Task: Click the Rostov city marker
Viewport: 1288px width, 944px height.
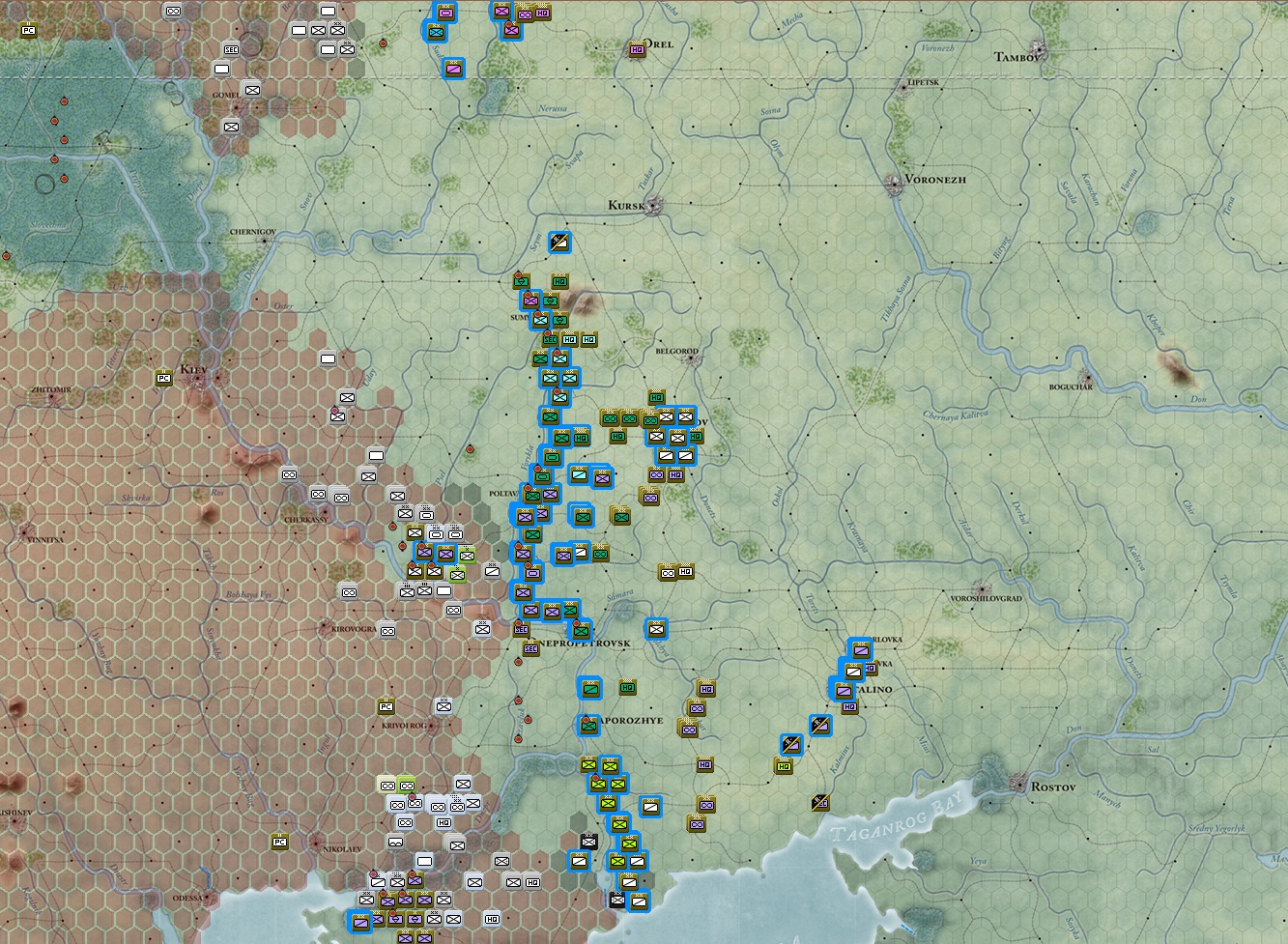Action: pyautogui.click(x=1017, y=783)
